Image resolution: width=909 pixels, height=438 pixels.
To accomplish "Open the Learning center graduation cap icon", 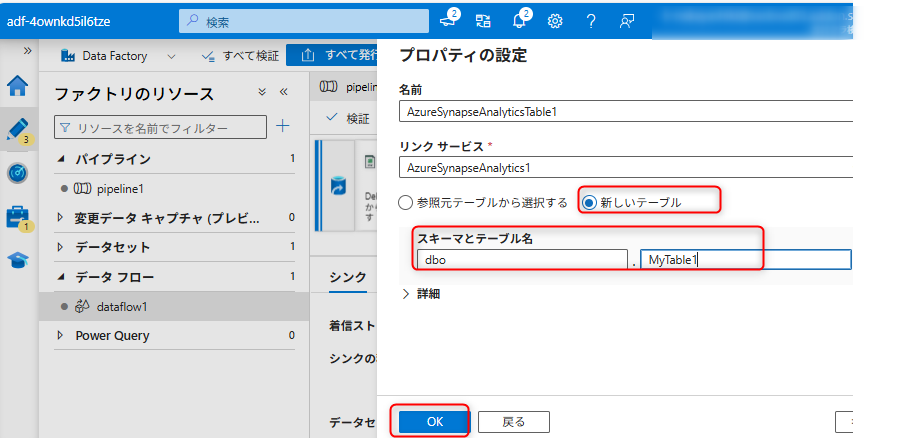I will (17, 261).
